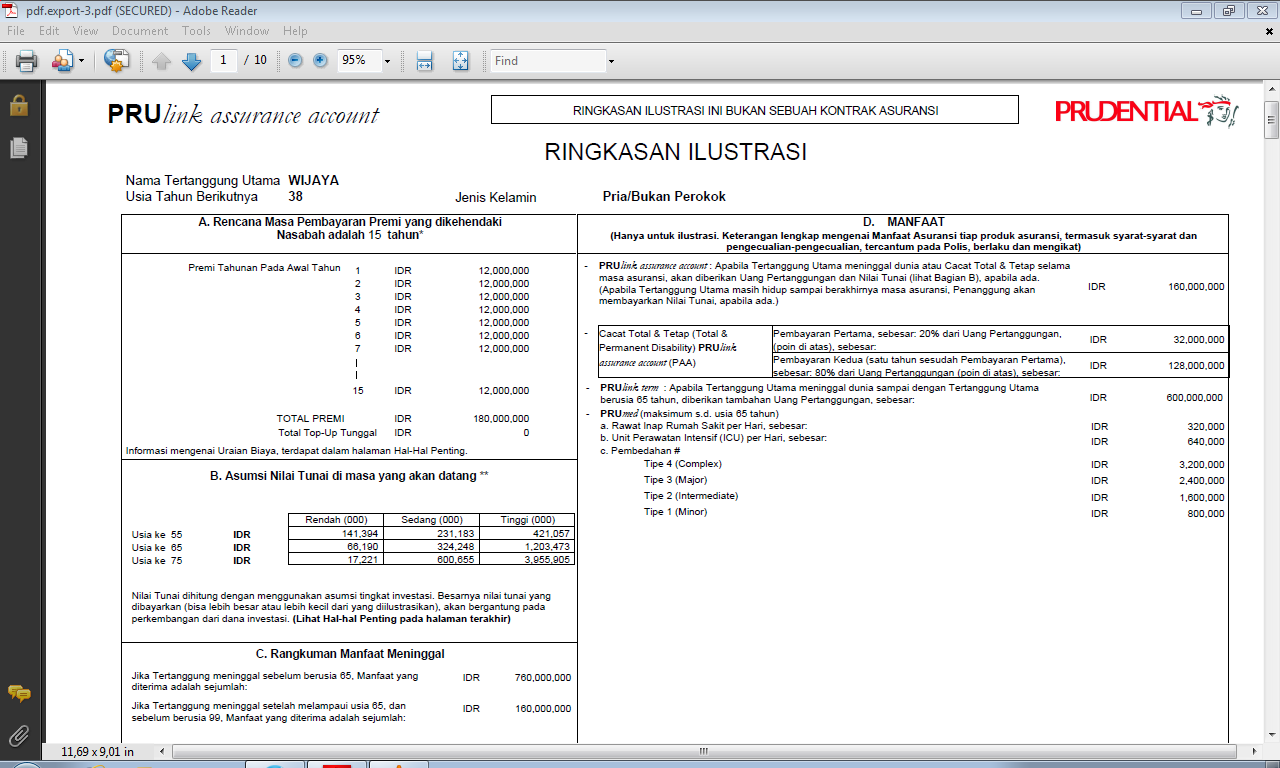Open the Comments panel speech-bubble icon
Viewport: 1280px width, 768px height.
(18, 693)
